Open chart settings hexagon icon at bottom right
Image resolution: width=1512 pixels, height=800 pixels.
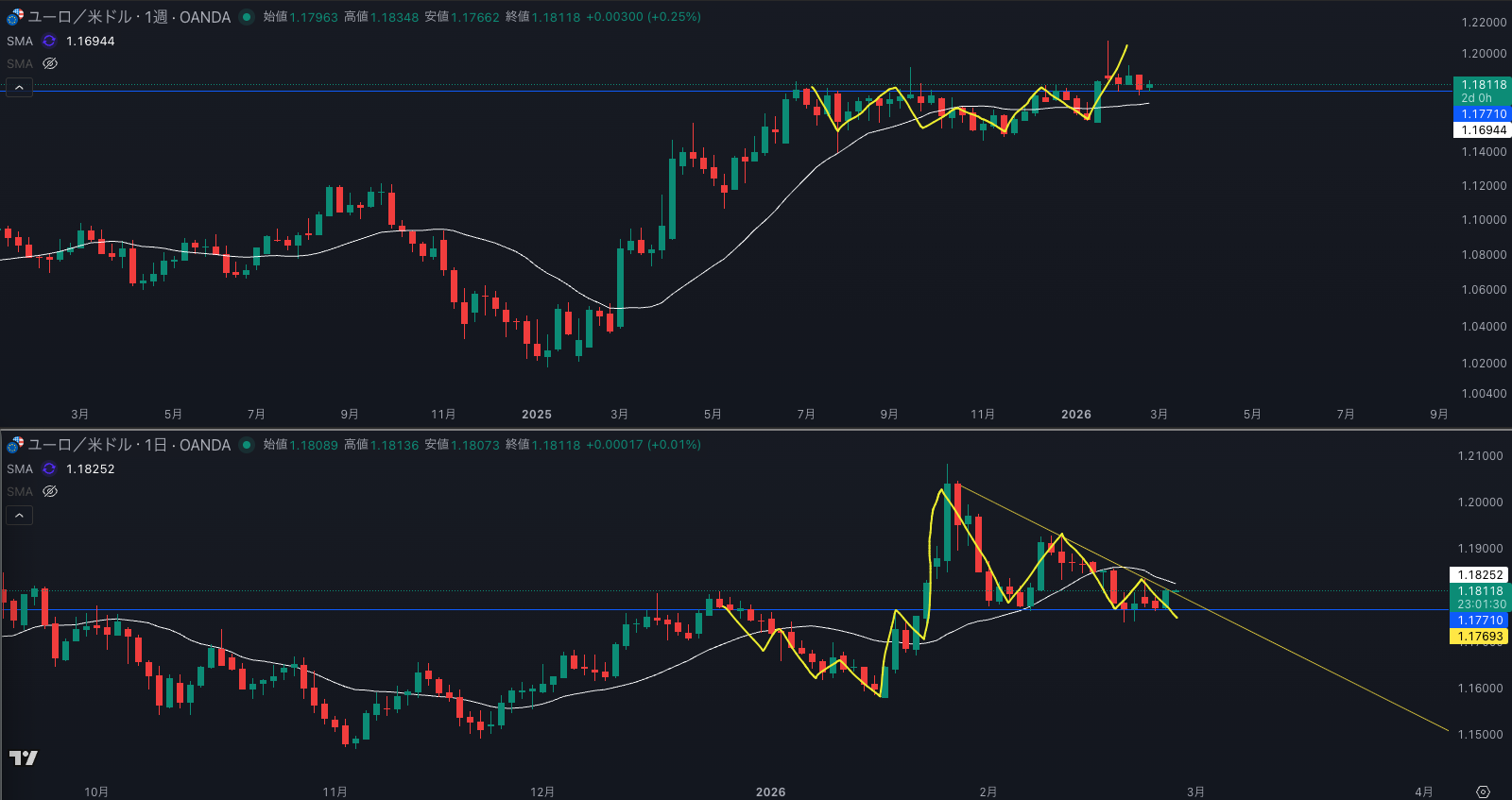pyautogui.click(x=1483, y=791)
